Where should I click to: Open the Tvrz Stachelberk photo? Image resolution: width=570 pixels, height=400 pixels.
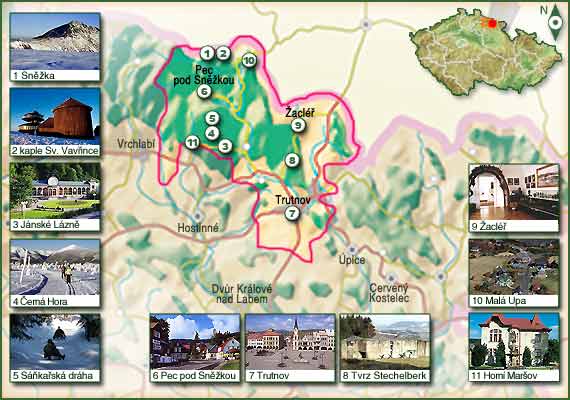coord(385,342)
